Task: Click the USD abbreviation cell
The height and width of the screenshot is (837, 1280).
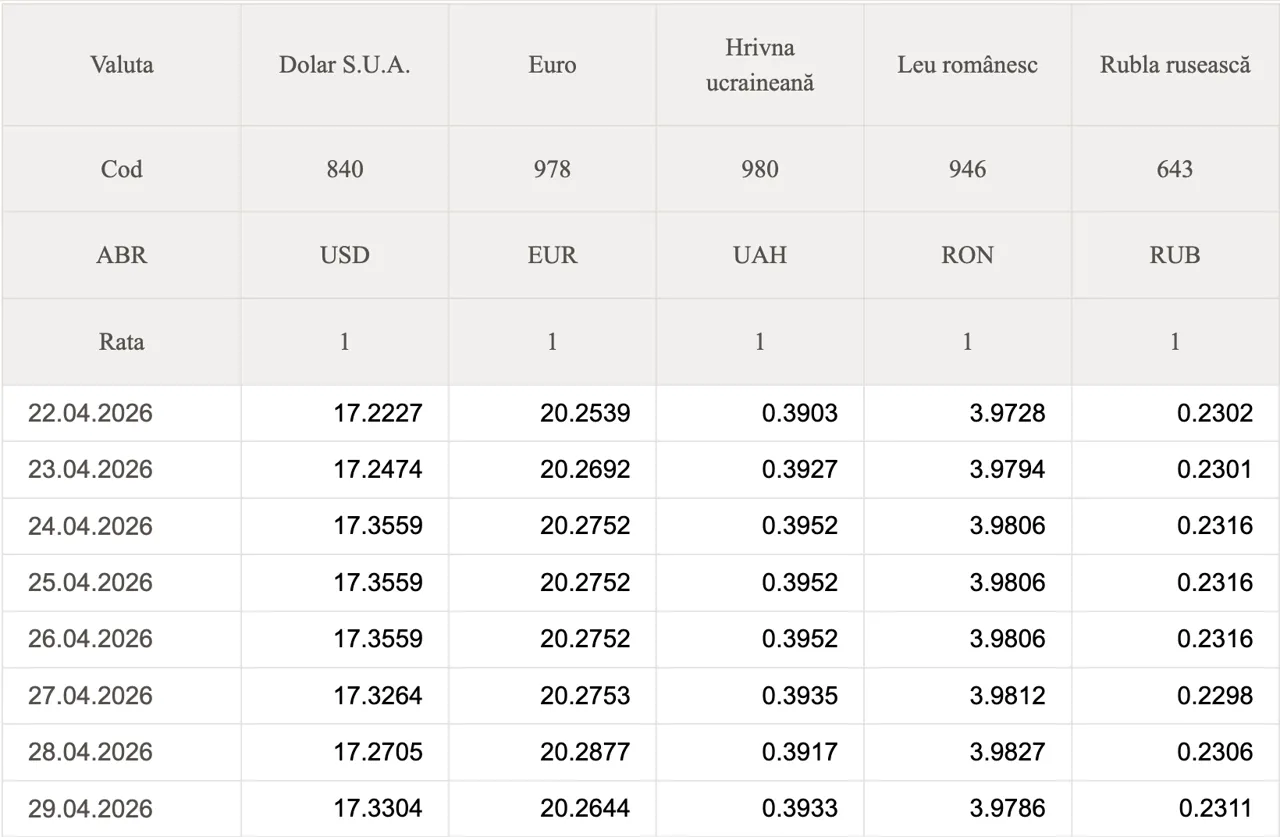Action: tap(345, 255)
